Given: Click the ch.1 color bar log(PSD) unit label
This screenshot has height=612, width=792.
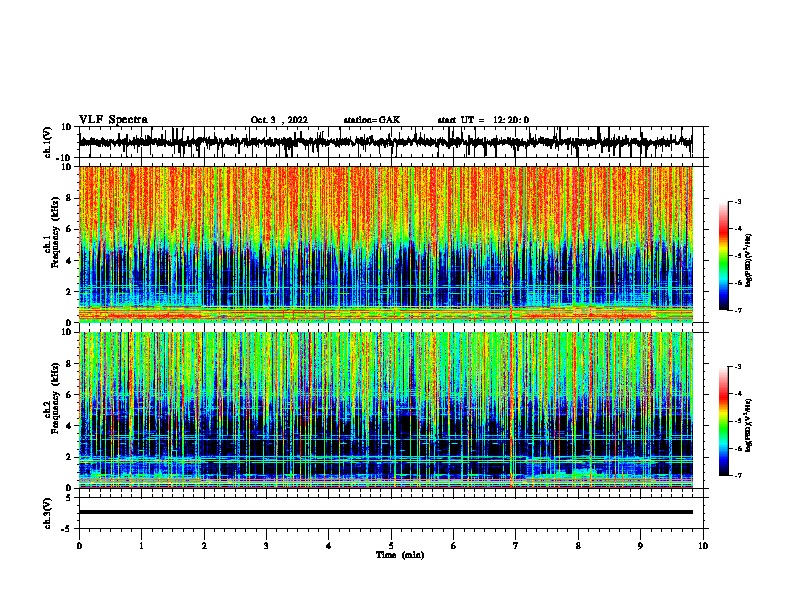Looking at the screenshot, I should 748,260.
